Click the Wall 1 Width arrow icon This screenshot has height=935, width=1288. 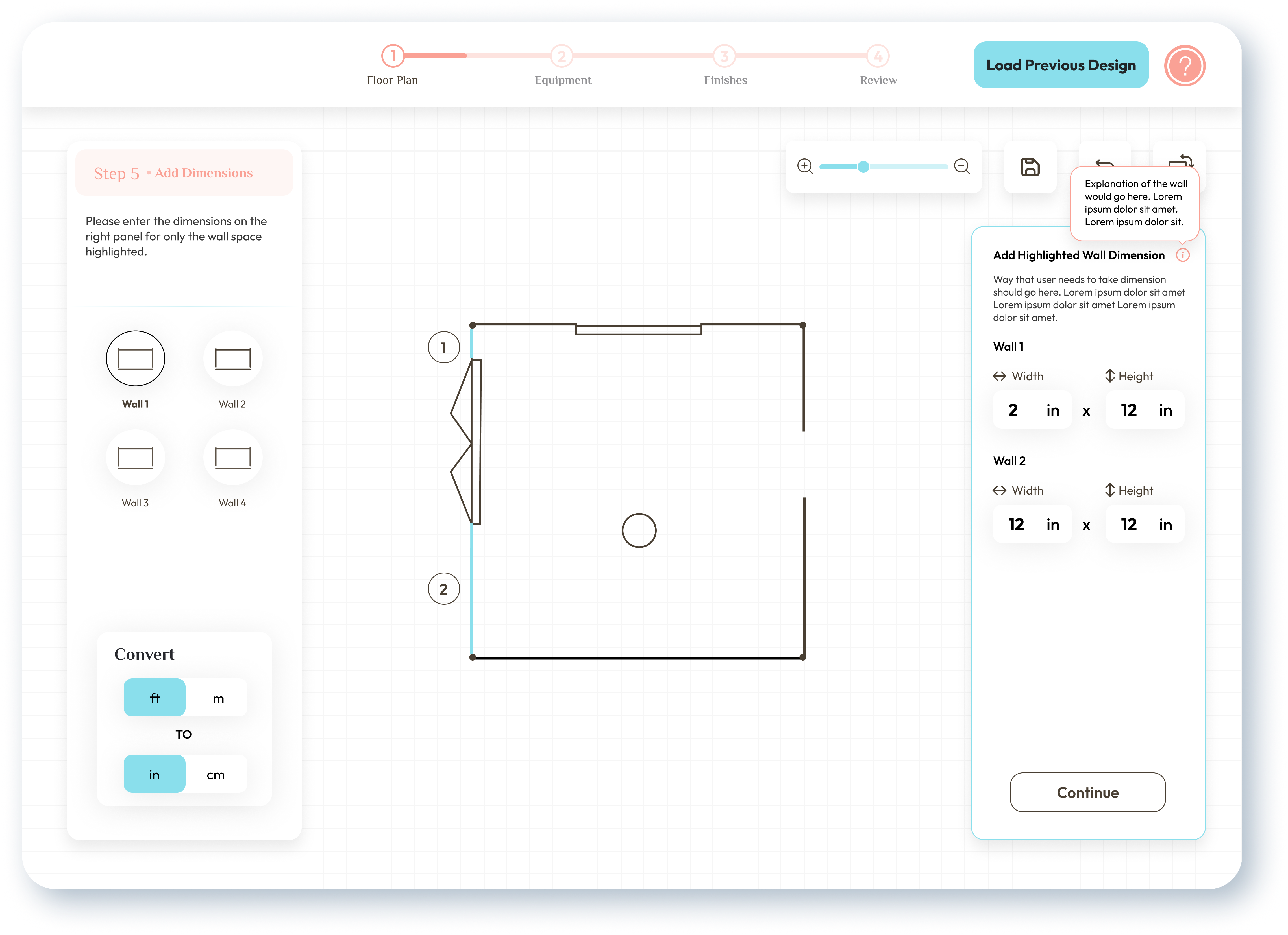tap(999, 376)
